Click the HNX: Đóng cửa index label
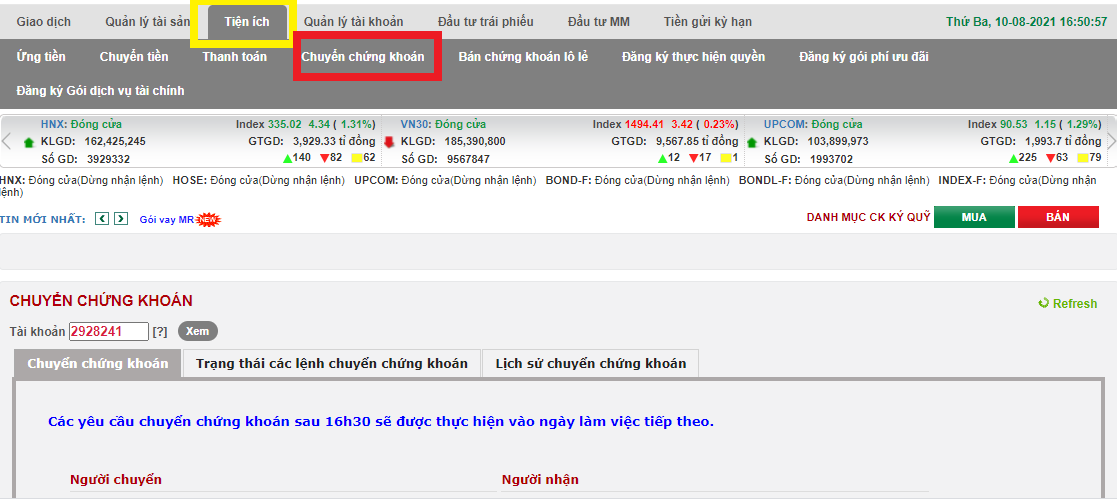This screenshot has width=1117, height=501. [x=81, y=125]
